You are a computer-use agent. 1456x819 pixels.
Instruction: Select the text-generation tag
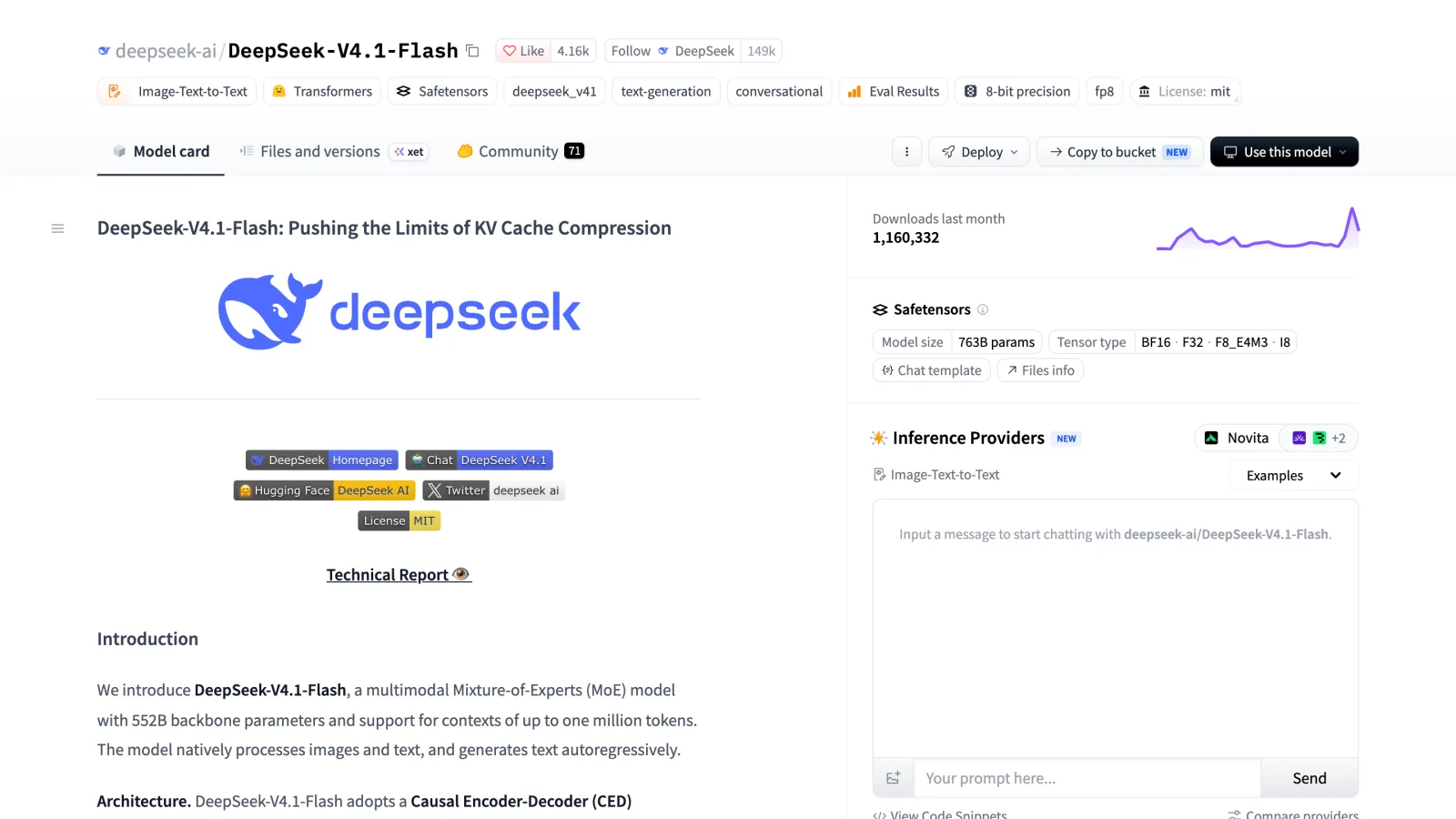[x=666, y=91]
